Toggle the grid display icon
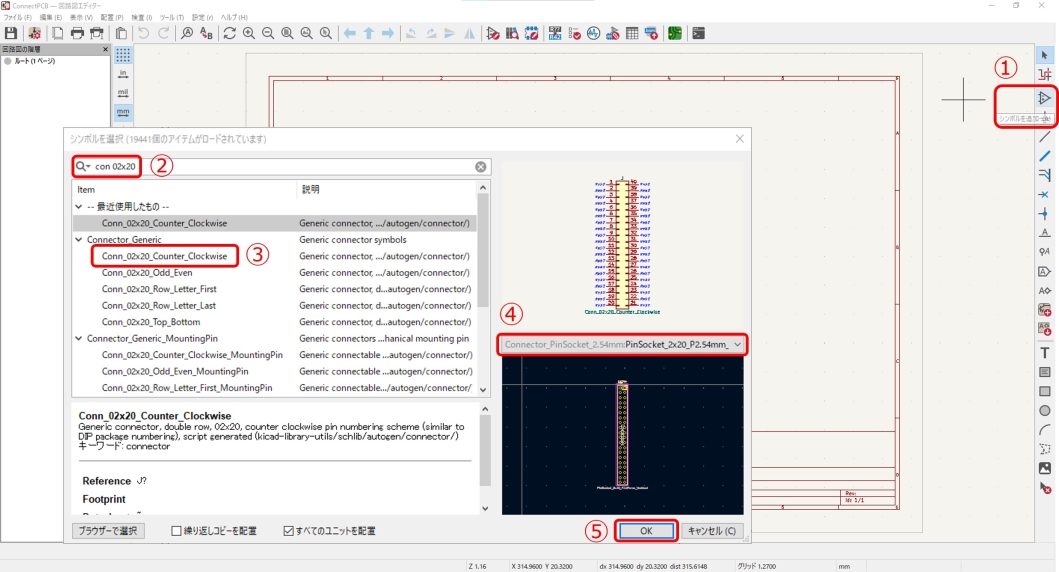The image size is (1059, 572). (123, 55)
